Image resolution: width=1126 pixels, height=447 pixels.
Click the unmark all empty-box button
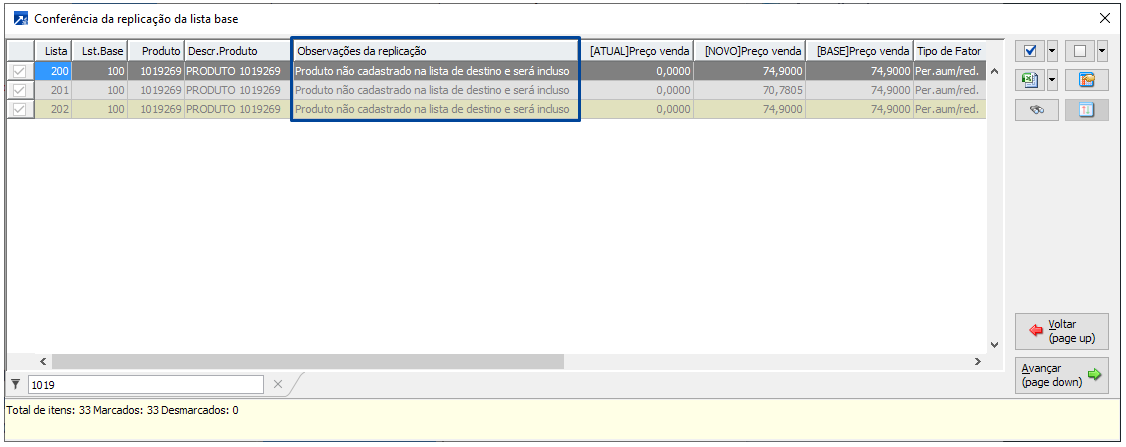[1079, 52]
